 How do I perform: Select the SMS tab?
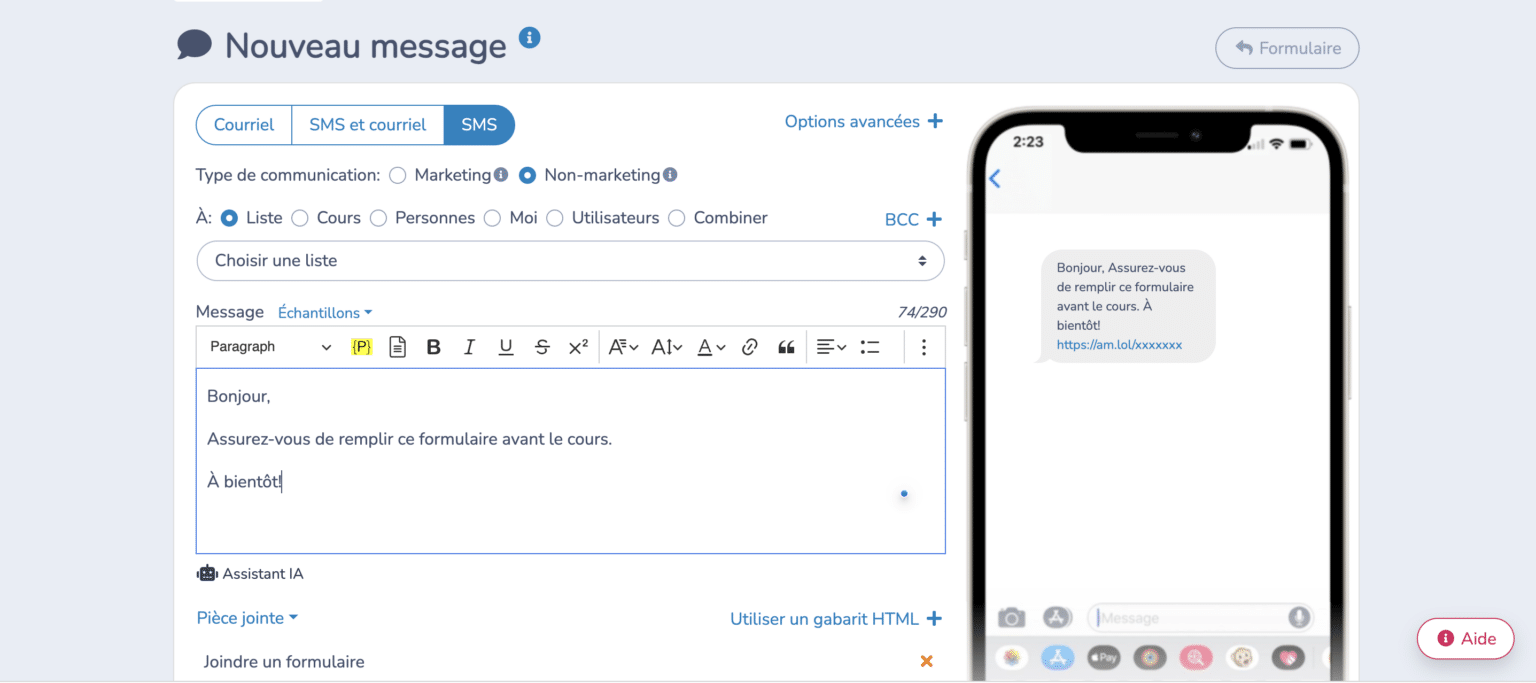479,125
